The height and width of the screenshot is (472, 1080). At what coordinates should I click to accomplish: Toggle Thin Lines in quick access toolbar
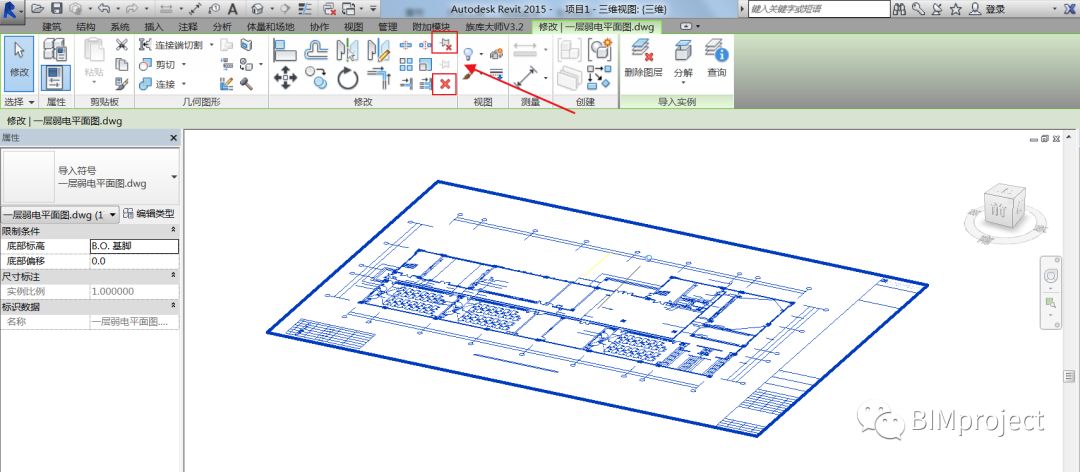click(x=307, y=9)
